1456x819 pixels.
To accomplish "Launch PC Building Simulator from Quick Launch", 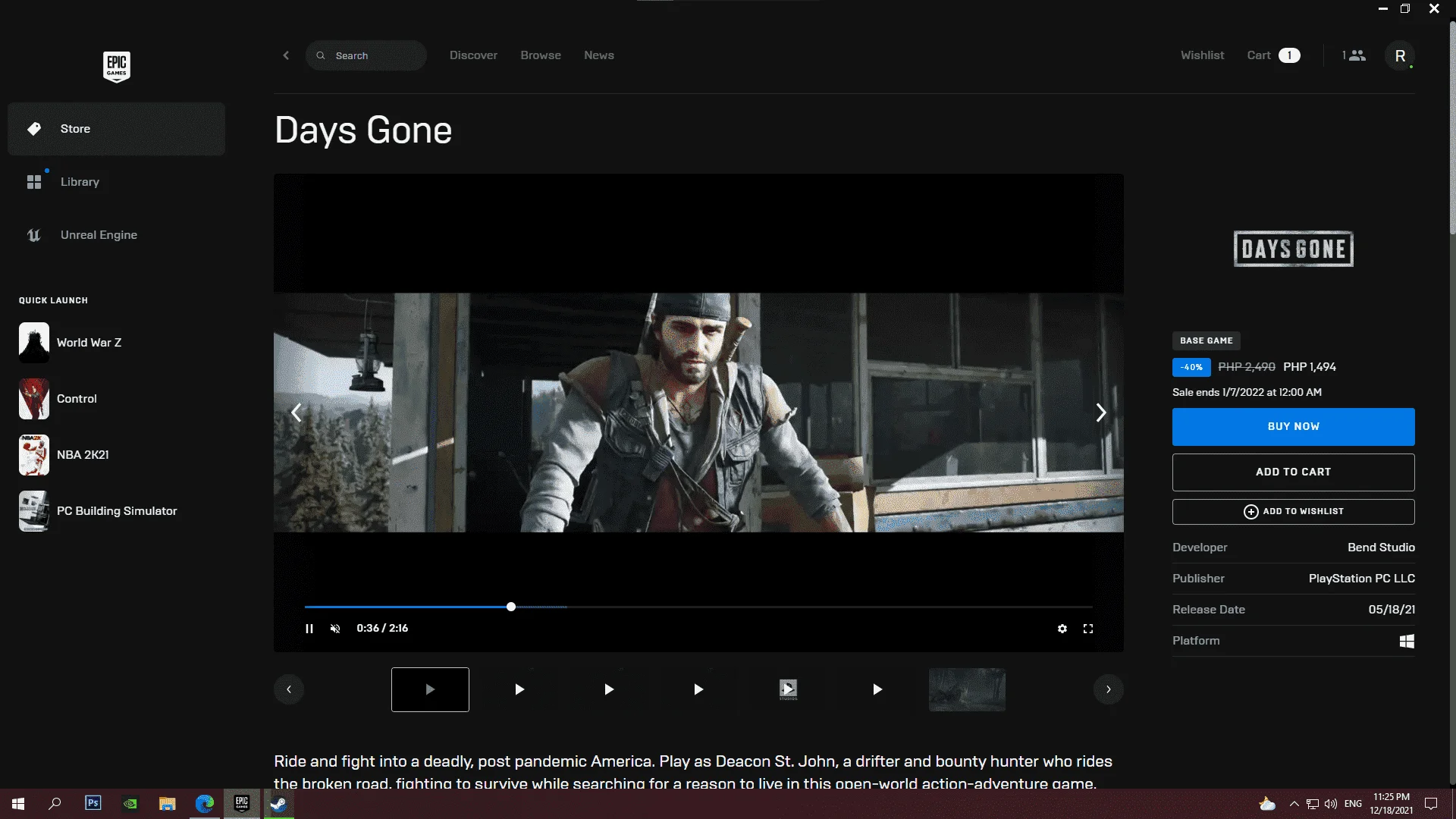I will click(116, 511).
